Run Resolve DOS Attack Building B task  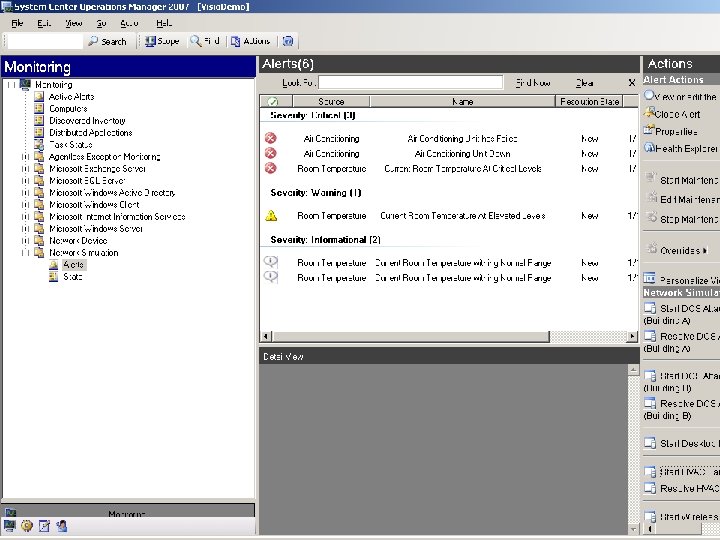(681, 409)
